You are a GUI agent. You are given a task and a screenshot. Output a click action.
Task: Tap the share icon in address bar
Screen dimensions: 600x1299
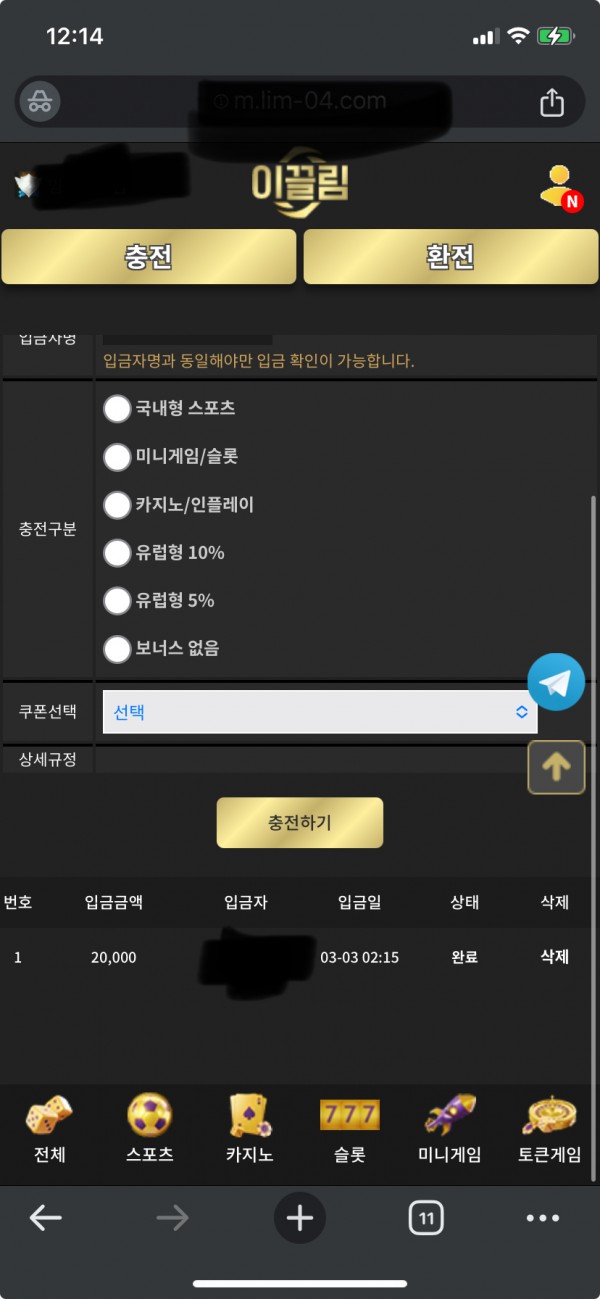552,102
